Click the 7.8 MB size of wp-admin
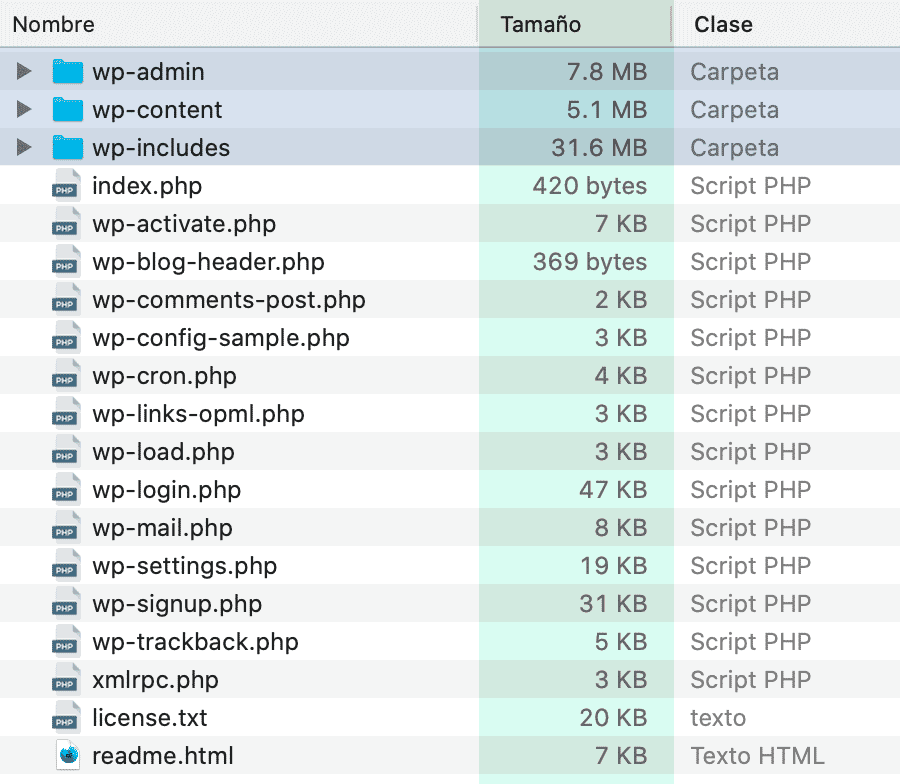This screenshot has width=900, height=784. 607,72
